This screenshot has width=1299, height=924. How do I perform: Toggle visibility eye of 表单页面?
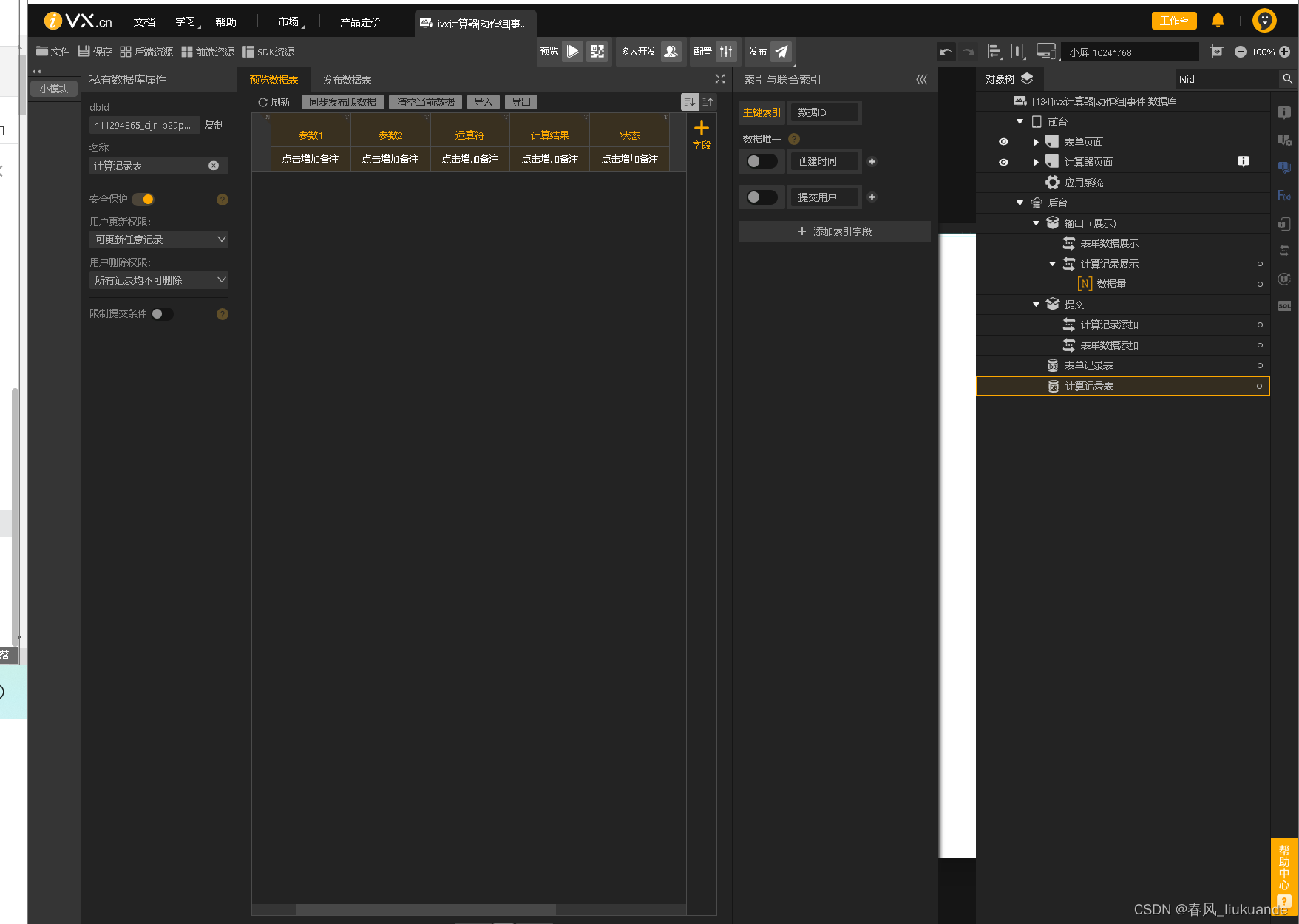pos(1003,142)
